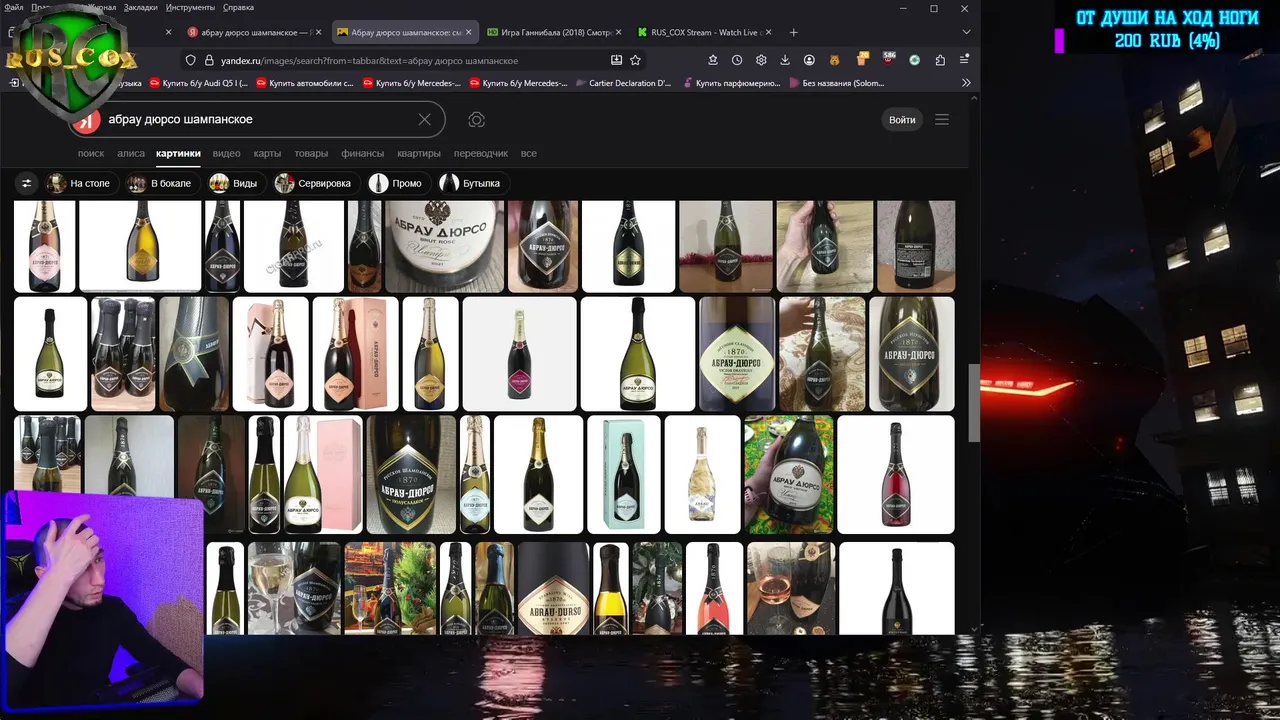The image size is (1280, 720).
Task: Apply the Сервировка filter chip
Action: click(315, 183)
